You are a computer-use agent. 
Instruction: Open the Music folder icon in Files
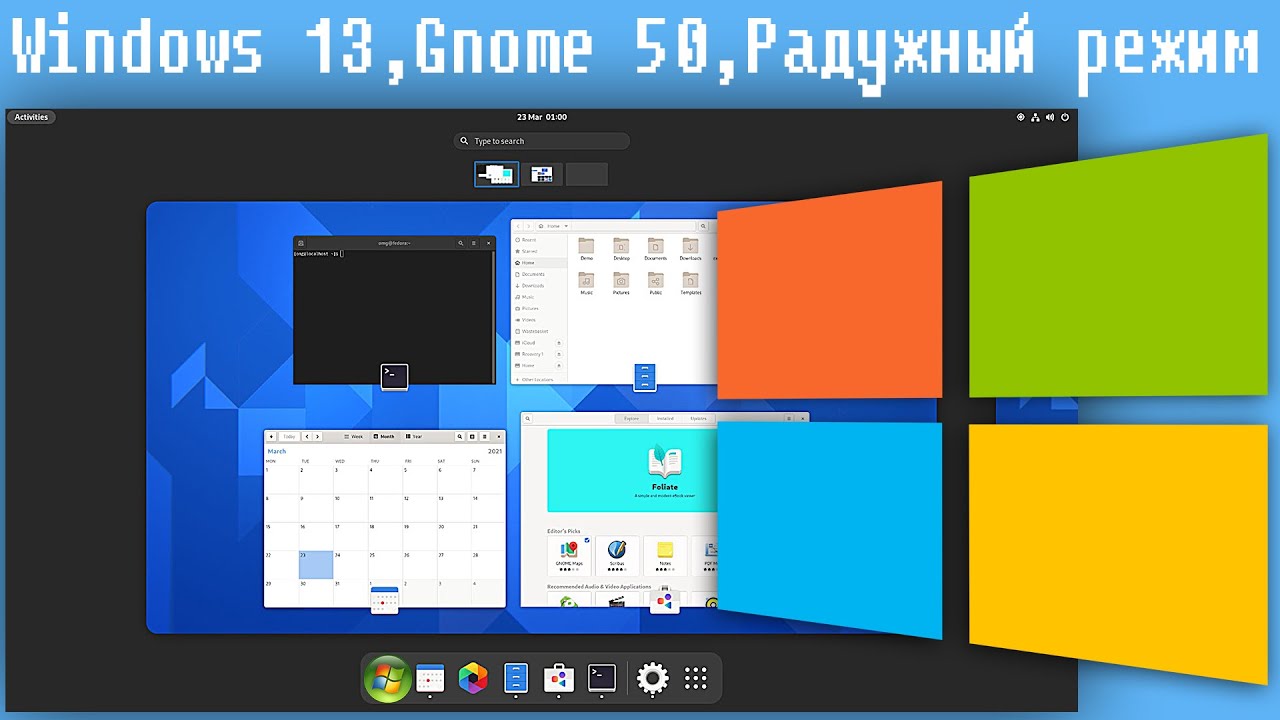coord(586,280)
